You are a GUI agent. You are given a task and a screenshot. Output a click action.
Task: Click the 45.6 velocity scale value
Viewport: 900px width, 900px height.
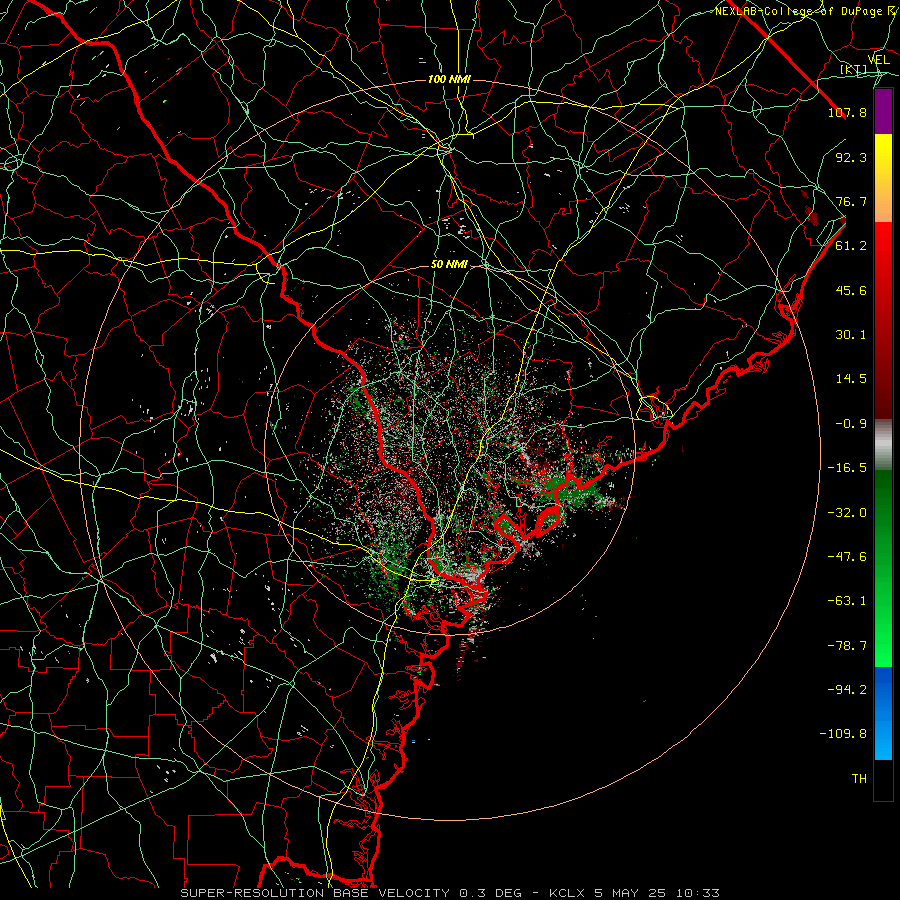pyautogui.click(x=851, y=290)
